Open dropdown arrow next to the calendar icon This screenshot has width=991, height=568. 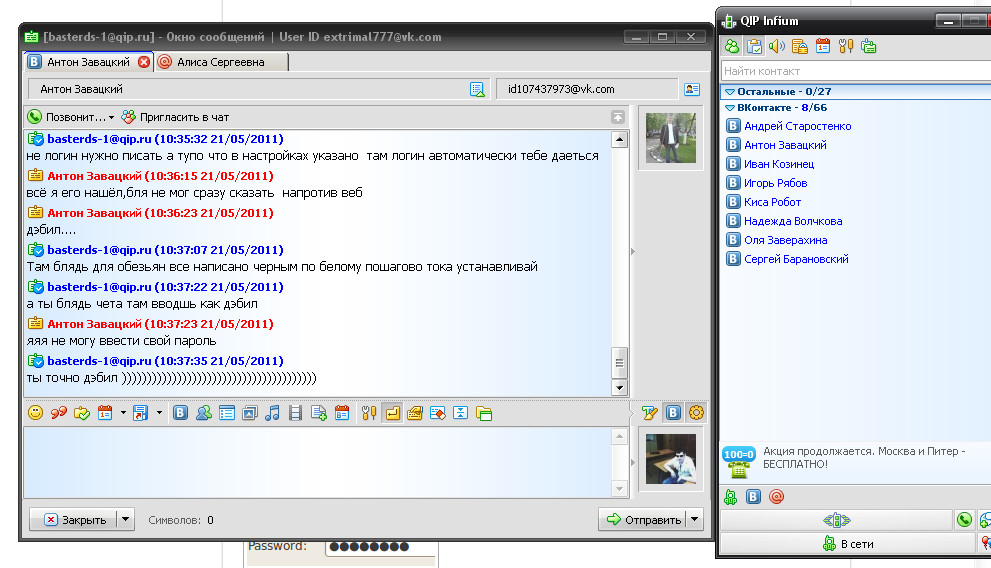point(123,413)
